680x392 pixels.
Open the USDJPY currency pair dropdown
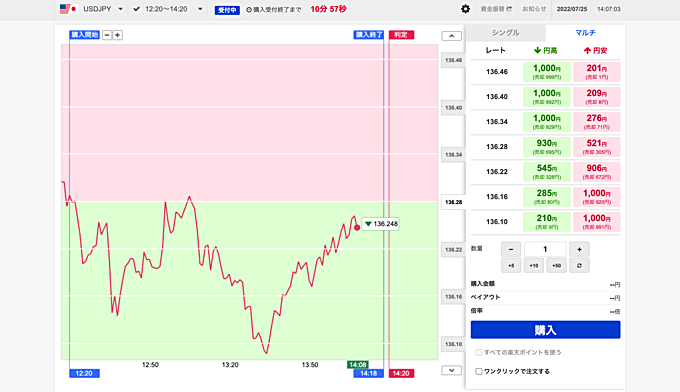pos(103,9)
